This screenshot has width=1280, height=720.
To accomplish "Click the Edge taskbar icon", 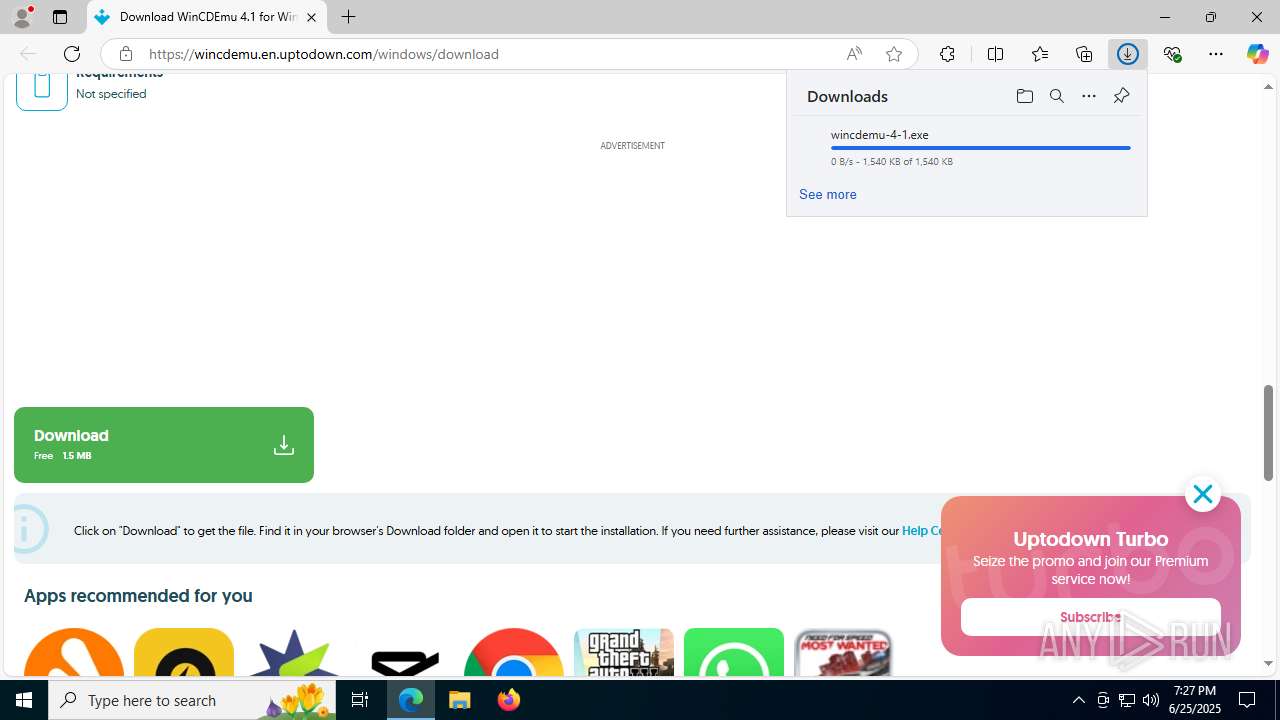I will click(411, 700).
